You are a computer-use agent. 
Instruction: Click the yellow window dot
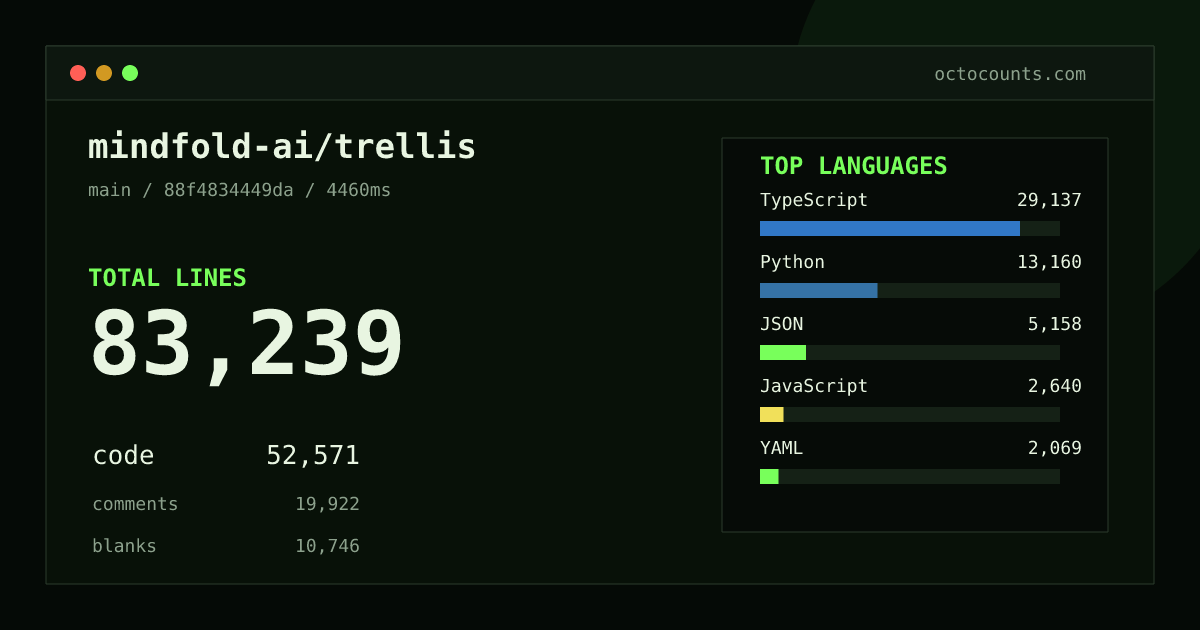pyautogui.click(x=104, y=73)
